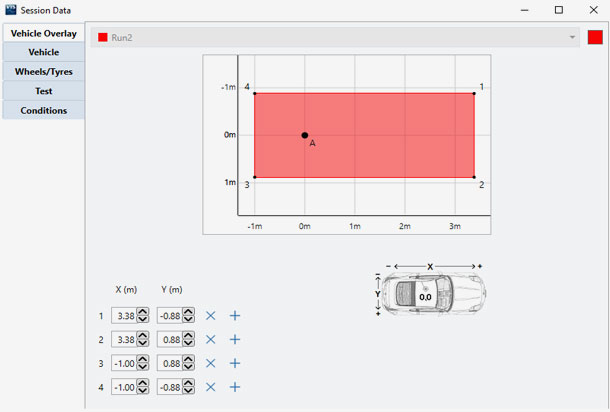The width and height of the screenshot is (610, 412).
Task: Delete point 3 with its X icon
Action: coord(211,364)
